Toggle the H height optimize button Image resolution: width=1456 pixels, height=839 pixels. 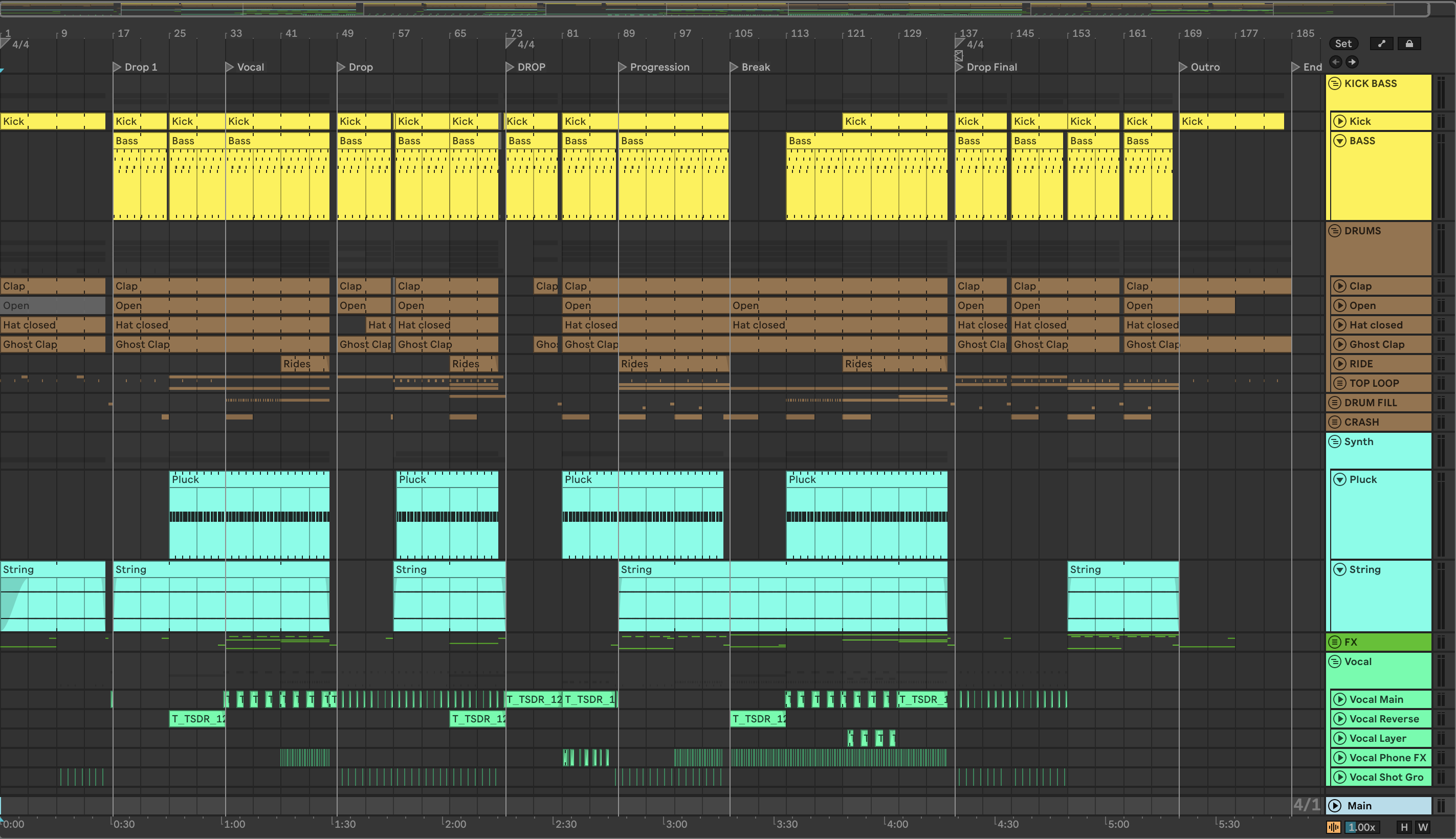tap(1404, 827)
